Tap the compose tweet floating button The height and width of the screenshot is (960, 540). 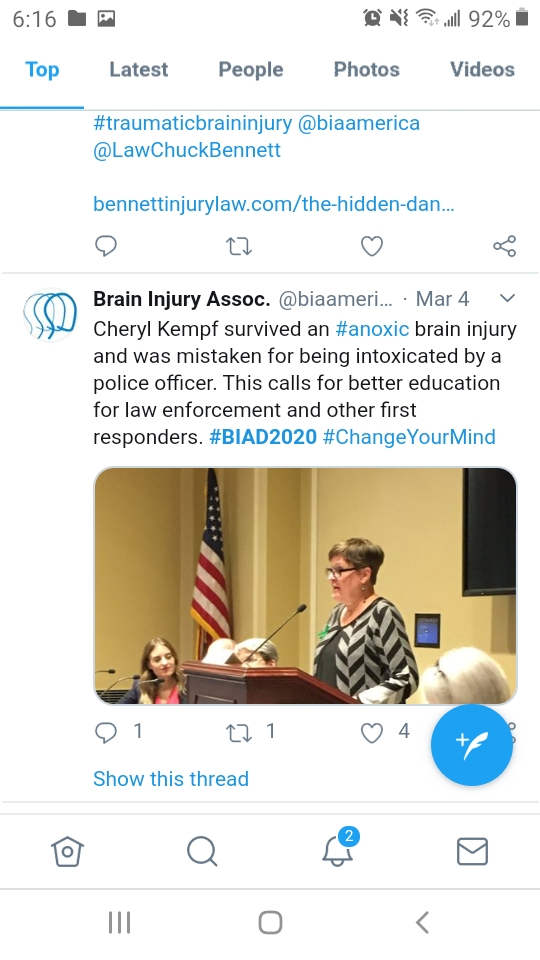[x=471, y=744]
